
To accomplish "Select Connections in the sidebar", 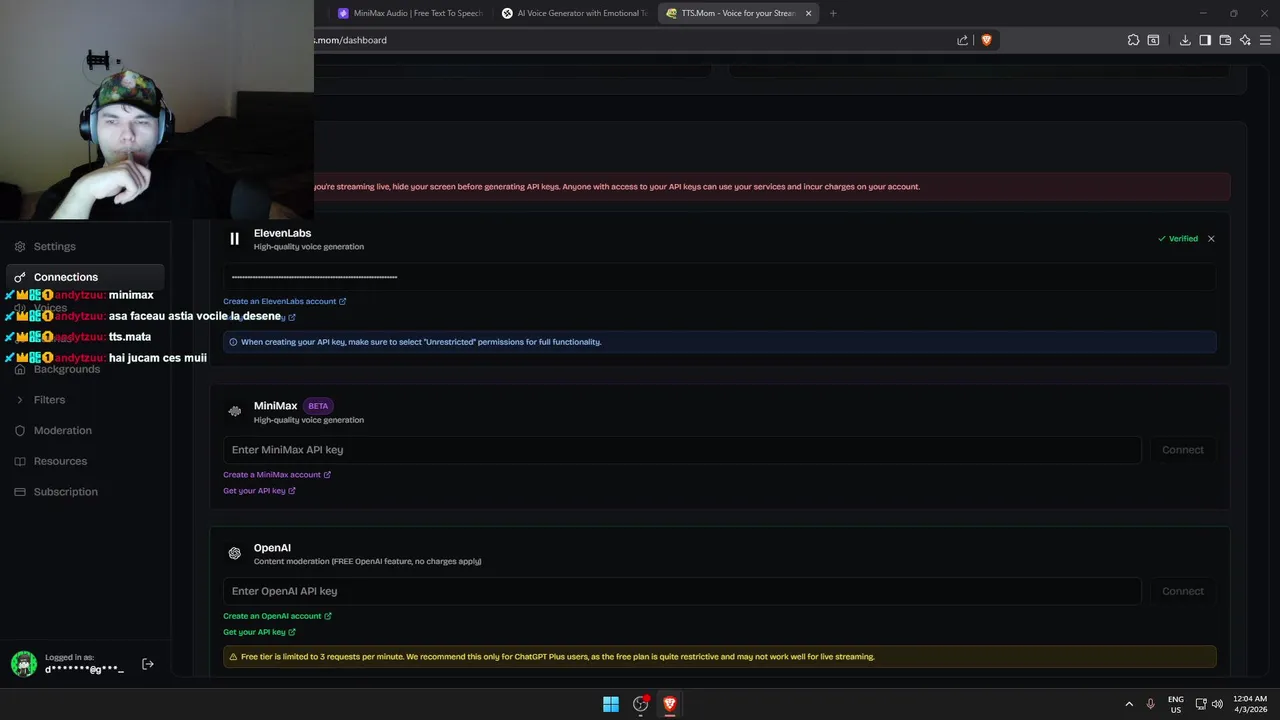I will point(85,277).
